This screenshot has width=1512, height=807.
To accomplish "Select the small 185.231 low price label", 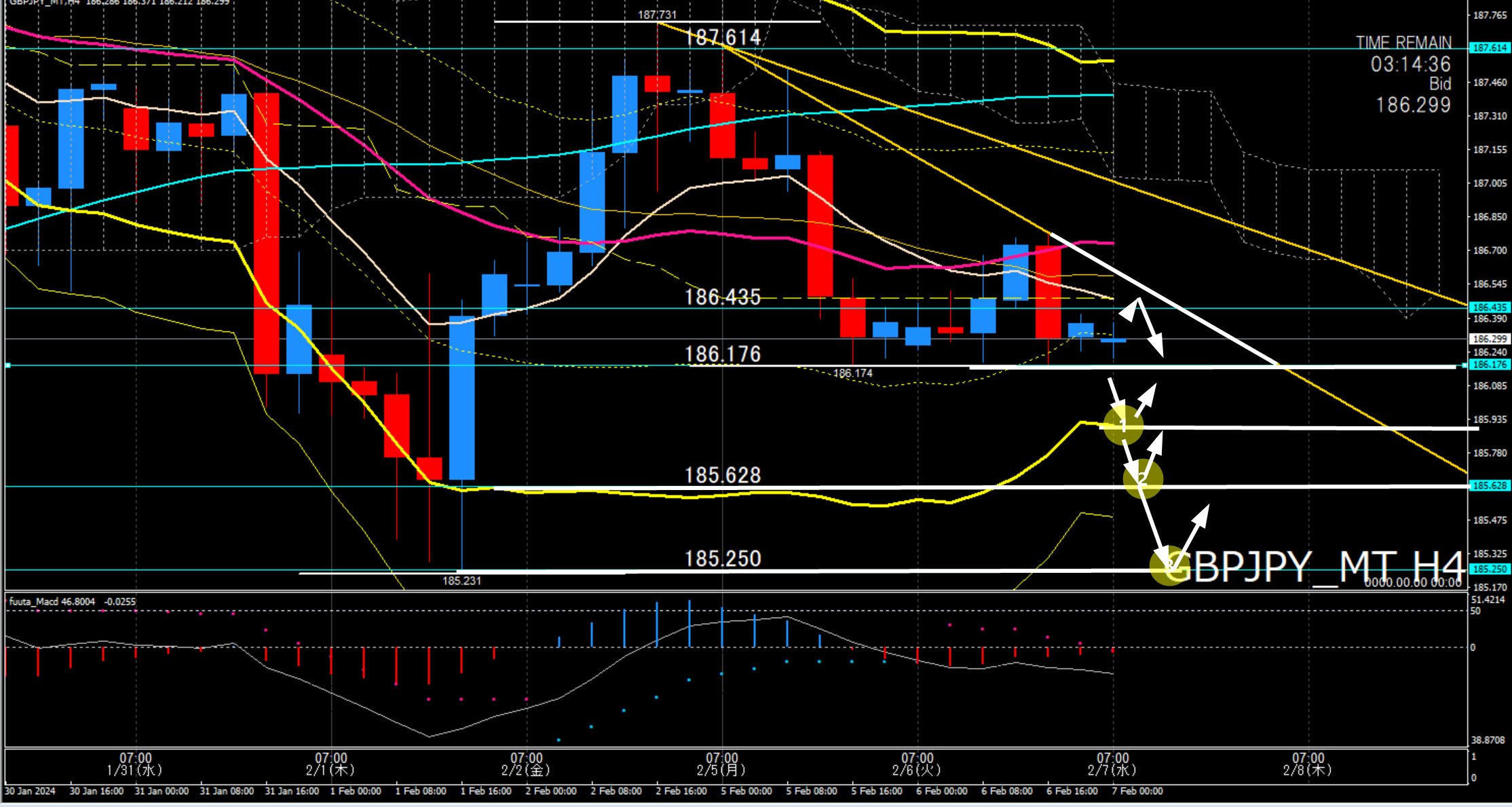I will point(461,581).
